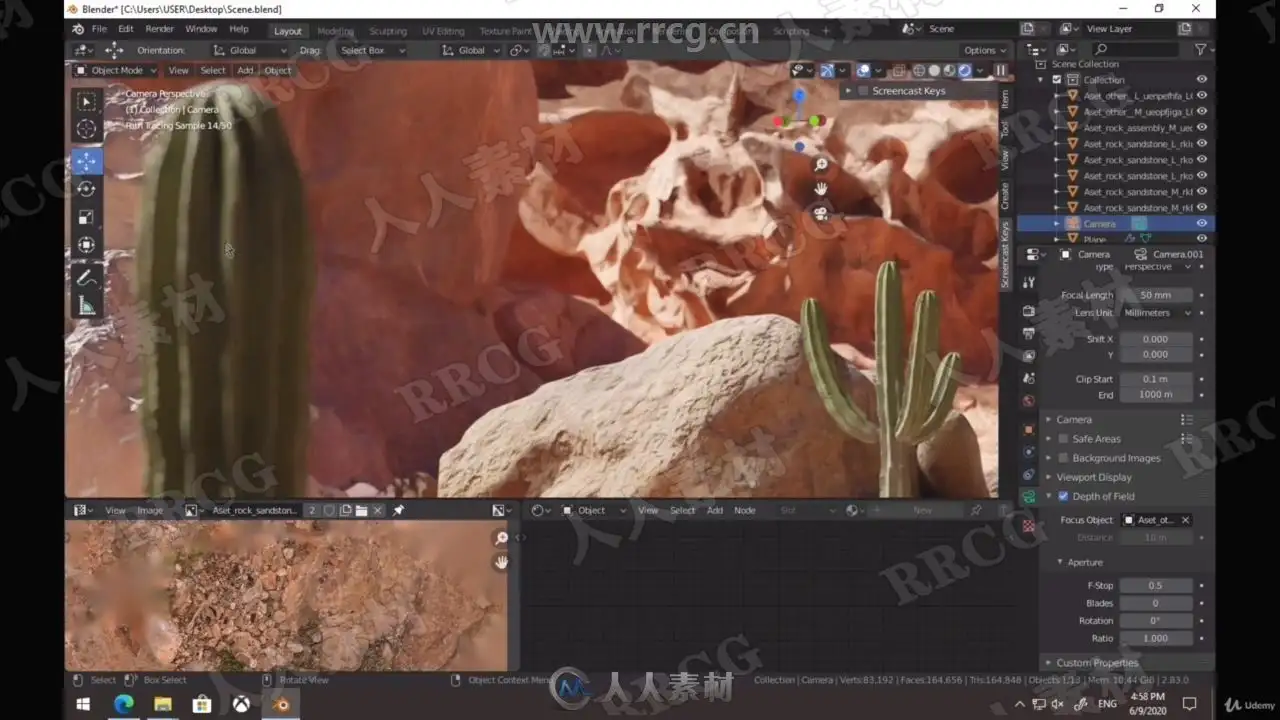This screenshot has height=720, width=1280.
Task: Activate the Scale tool
Action: point(87,217)
